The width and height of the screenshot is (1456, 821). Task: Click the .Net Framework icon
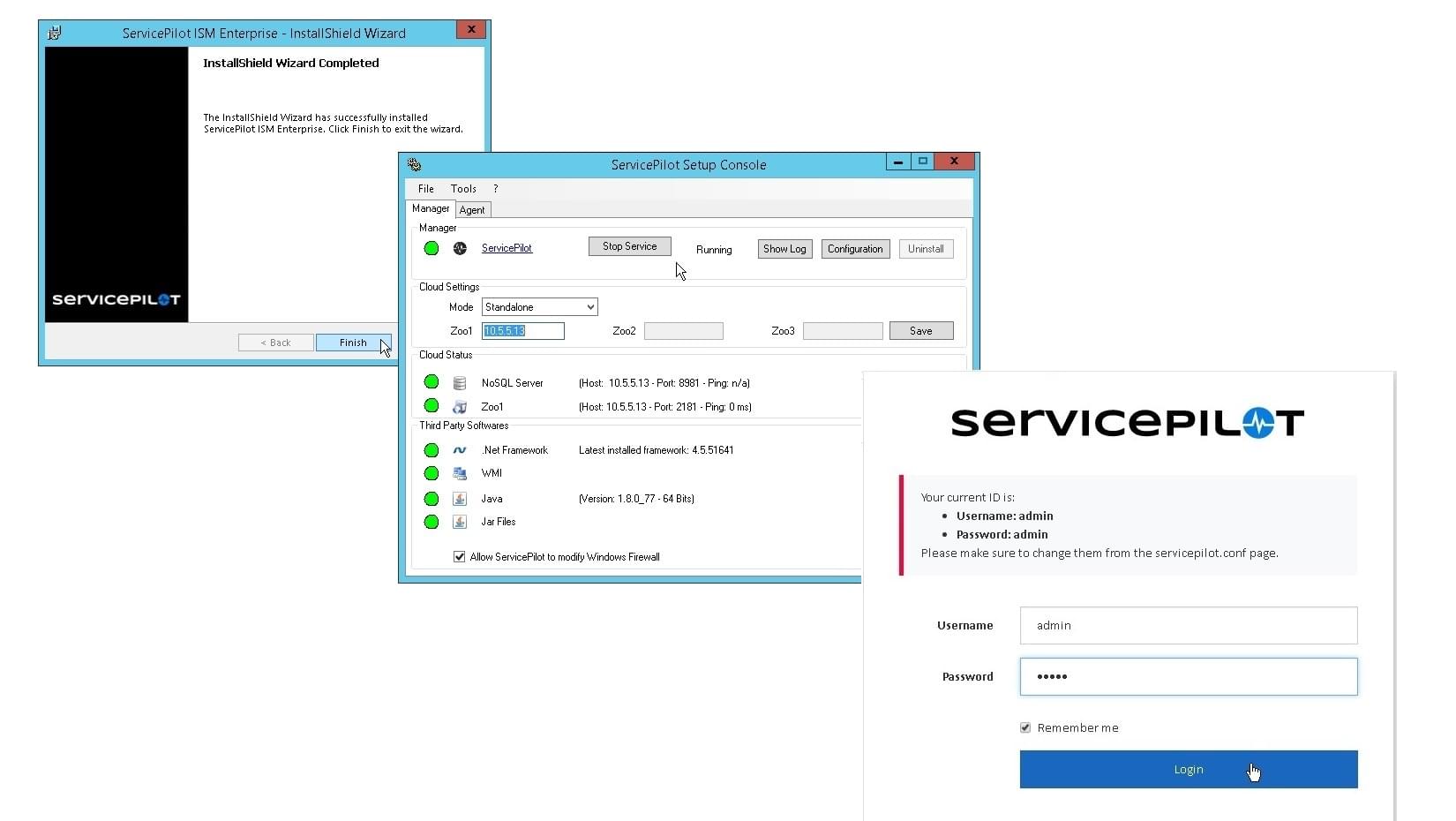tap(460, 450)
